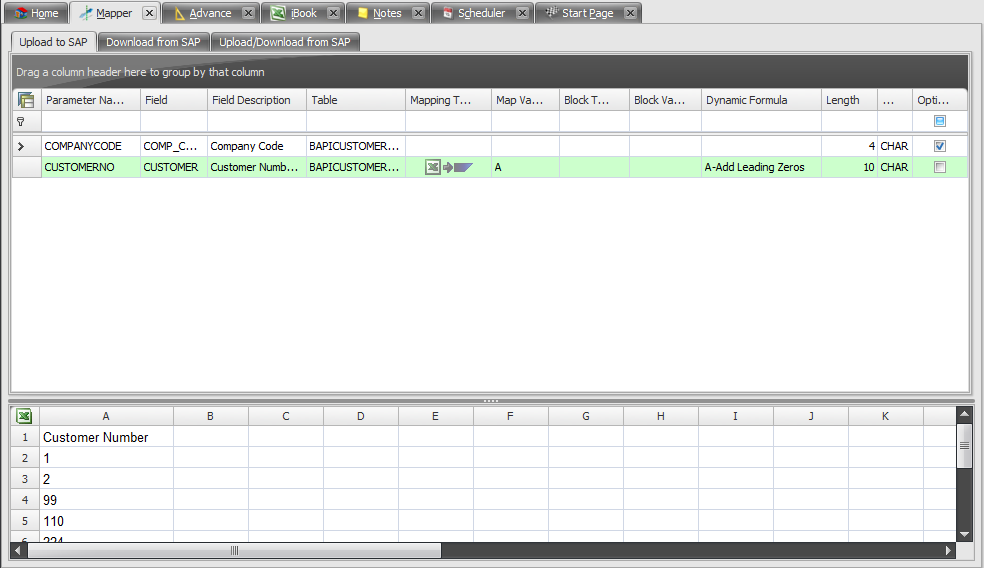Close the Scheduler tab

(x=521, y=13)
